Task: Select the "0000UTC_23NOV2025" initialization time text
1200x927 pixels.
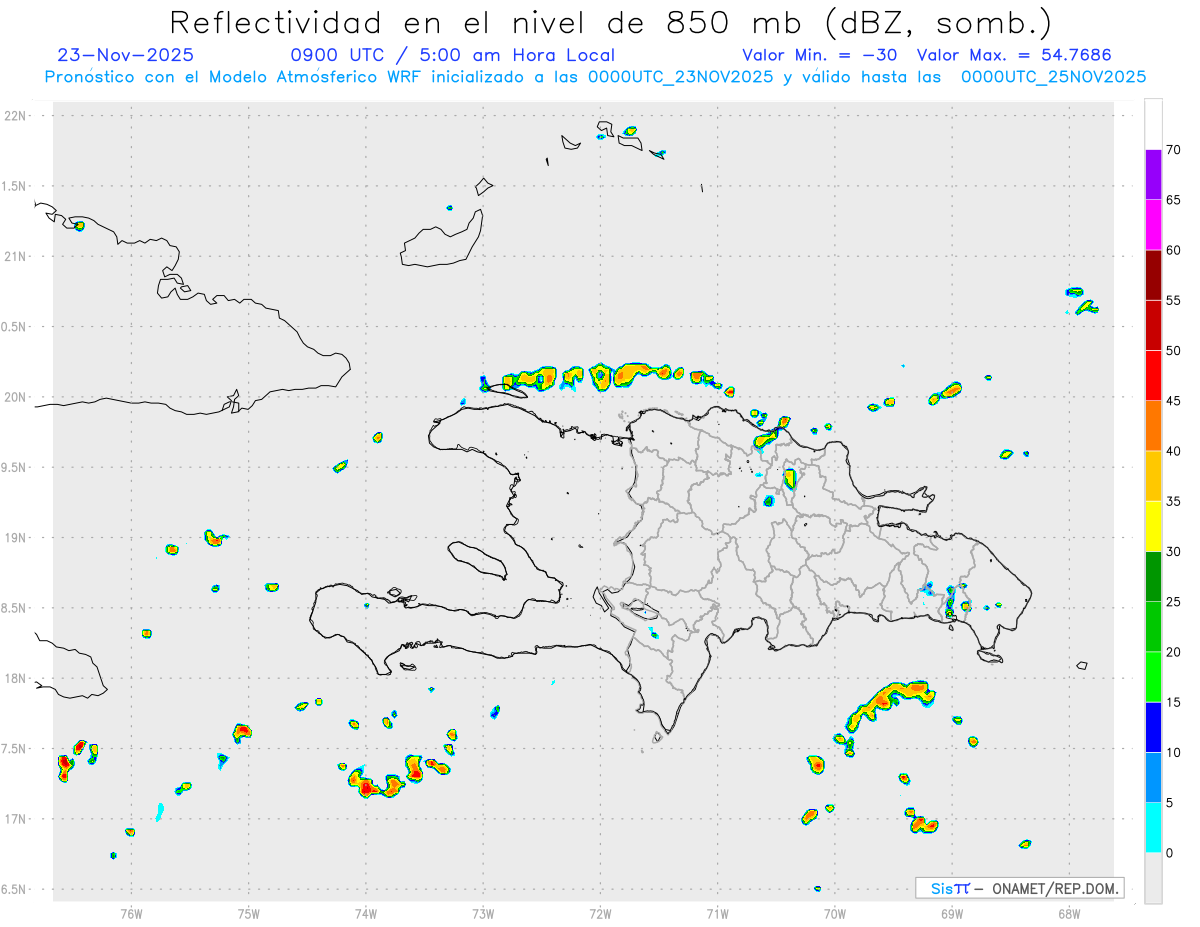Action: [680, 77]
